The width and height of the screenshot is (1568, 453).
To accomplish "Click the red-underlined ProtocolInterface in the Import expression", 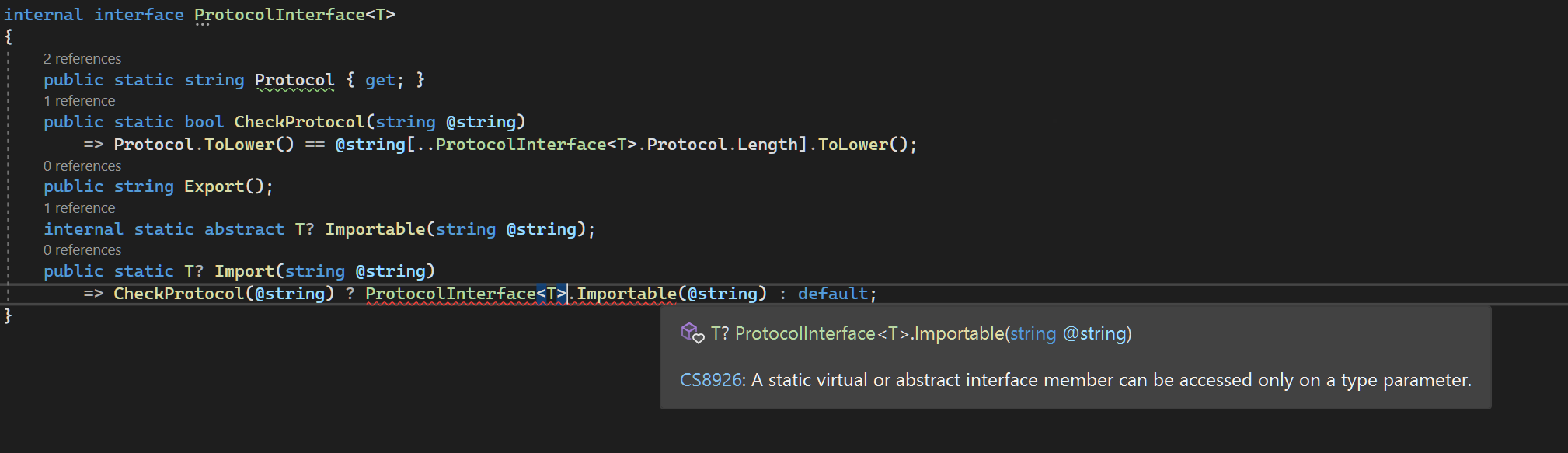I will [451, 294].
